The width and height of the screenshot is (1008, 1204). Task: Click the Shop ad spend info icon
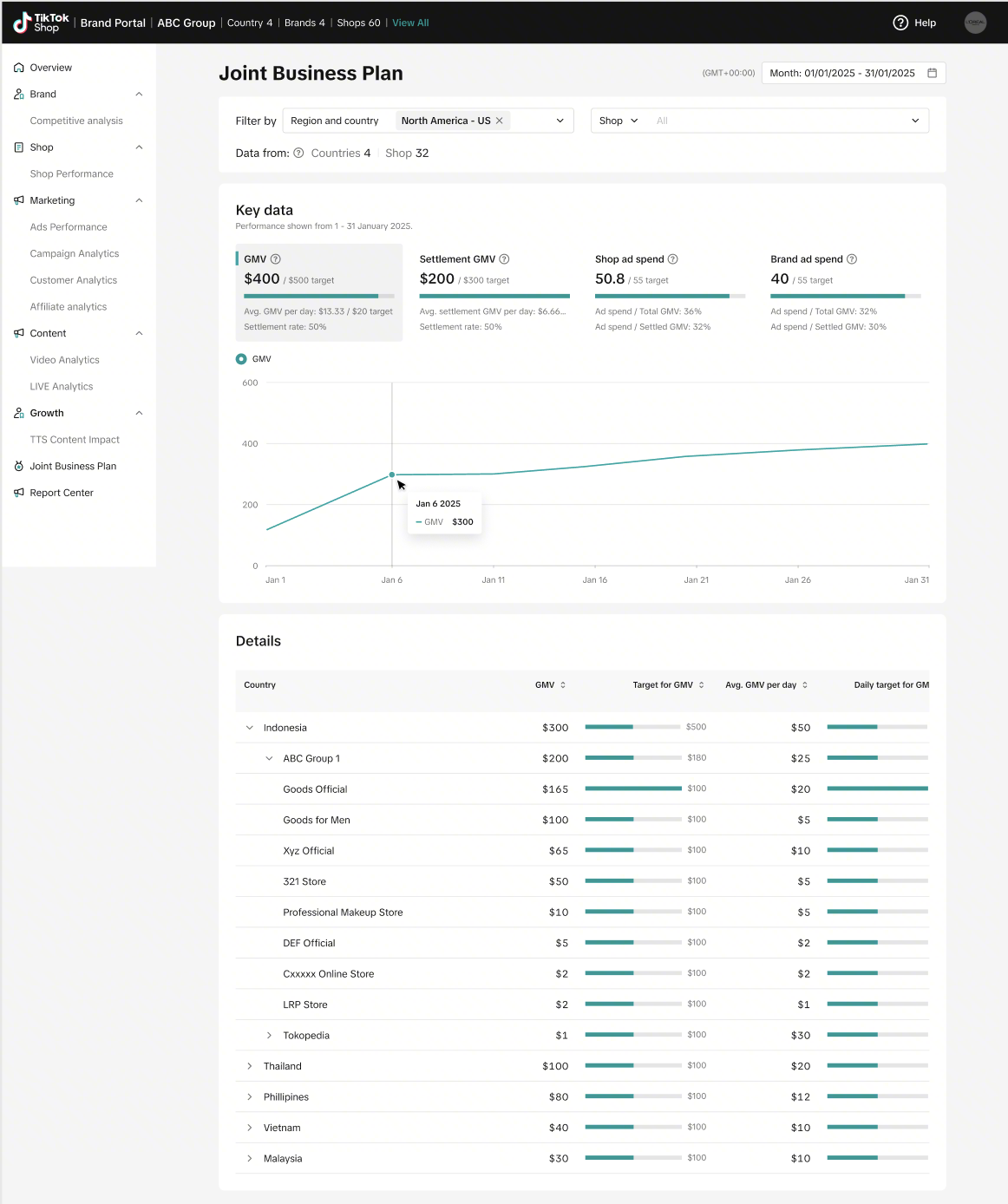click(x=672, y=259)
